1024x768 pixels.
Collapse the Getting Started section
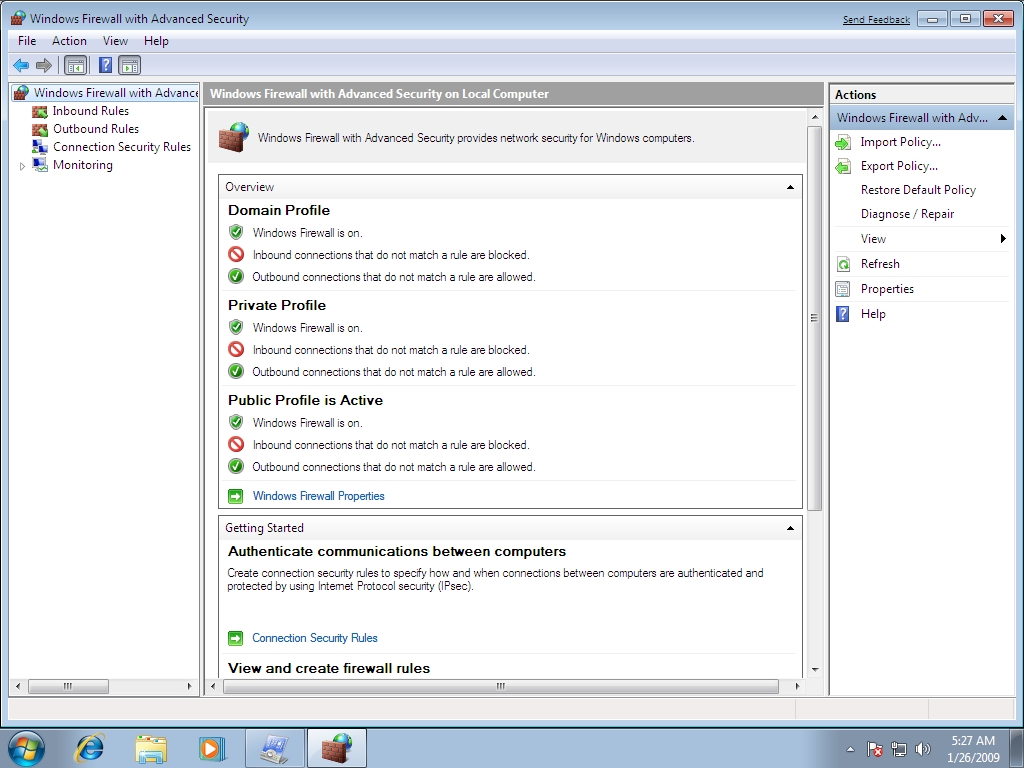click(790, 528)
